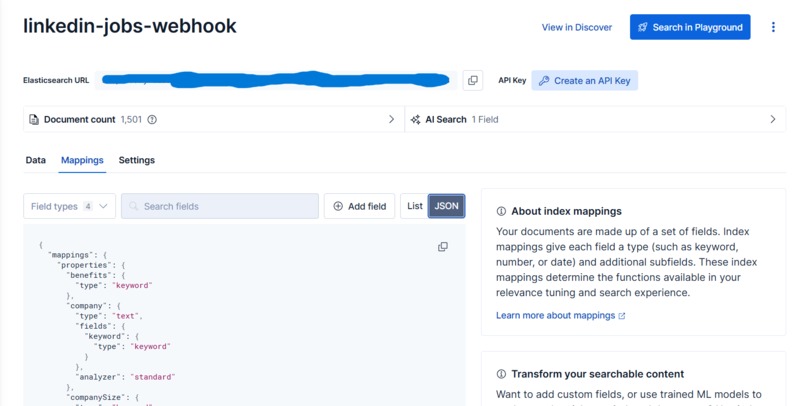Click the magnifier icon in Search fields
Image resolution: width=806 pixels, height=406 pixels.
(x=134, y=206)
